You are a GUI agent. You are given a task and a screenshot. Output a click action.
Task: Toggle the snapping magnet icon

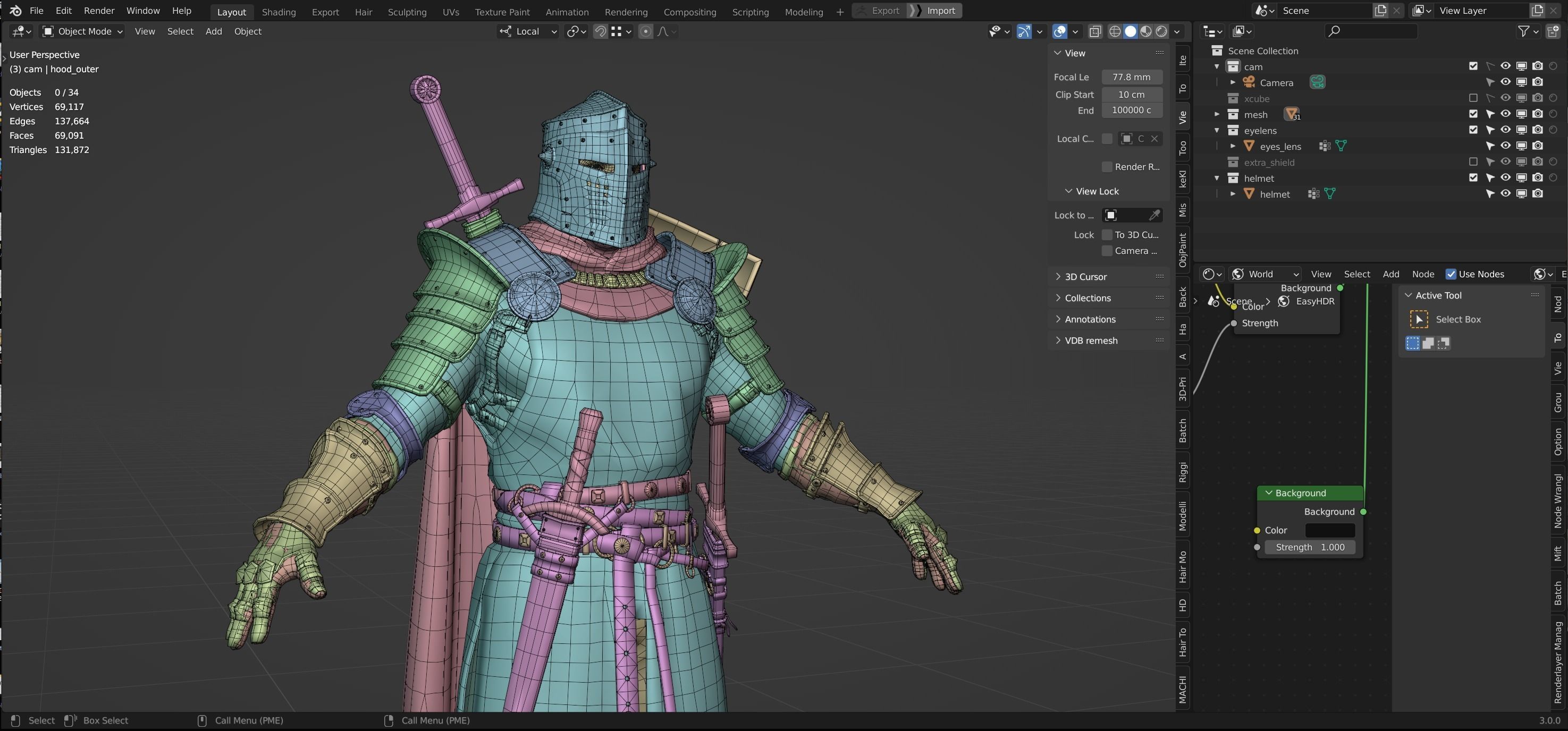(600, 31)
